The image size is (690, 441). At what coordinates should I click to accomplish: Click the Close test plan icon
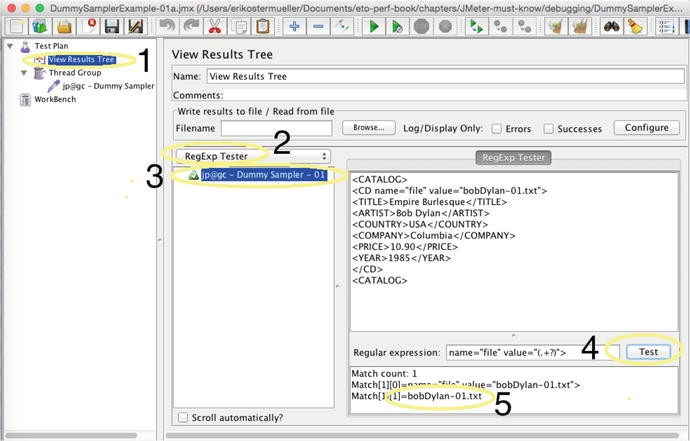(88, 26)
